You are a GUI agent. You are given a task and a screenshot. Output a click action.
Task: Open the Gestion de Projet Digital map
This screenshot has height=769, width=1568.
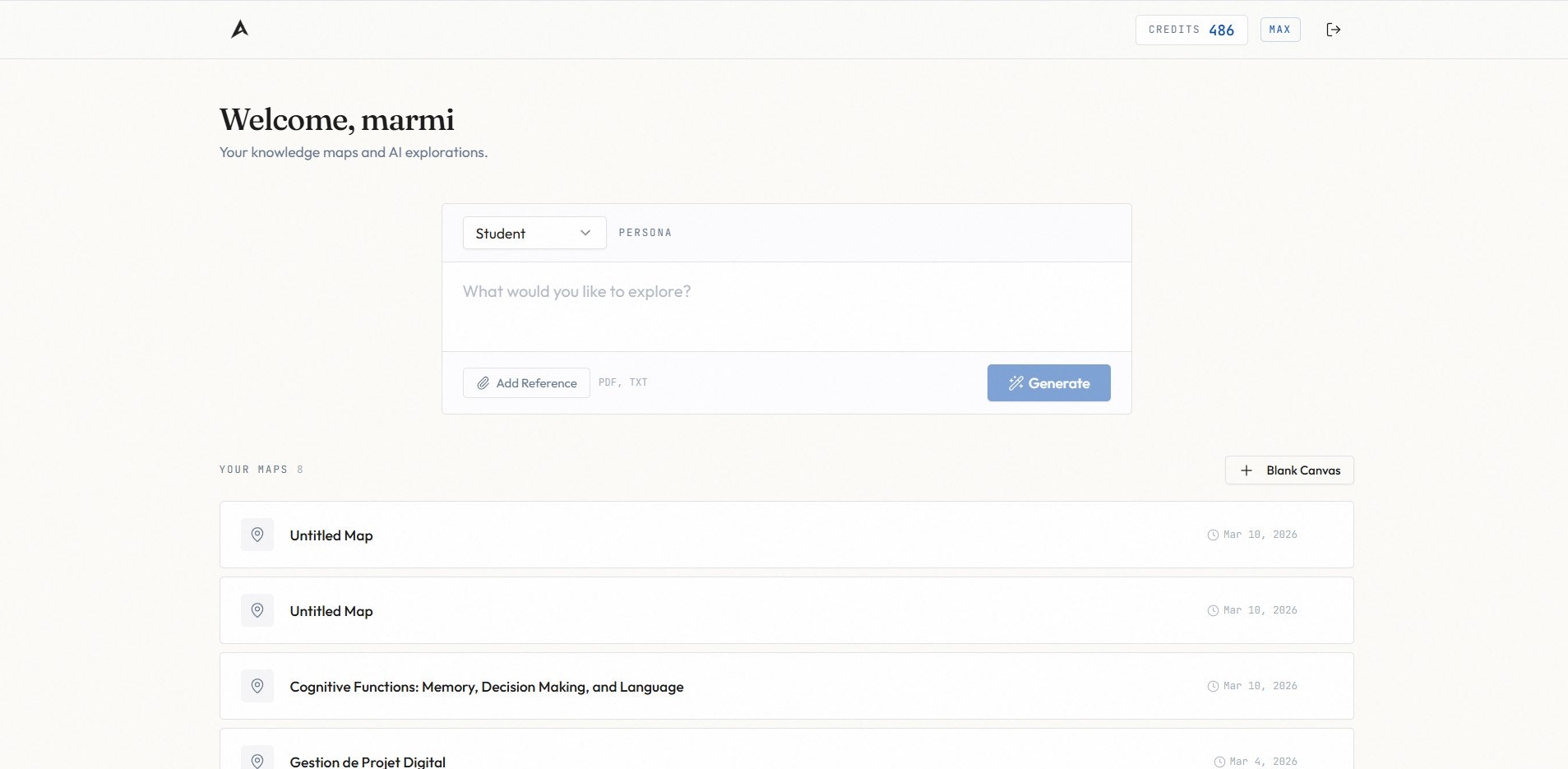[367, 761]
